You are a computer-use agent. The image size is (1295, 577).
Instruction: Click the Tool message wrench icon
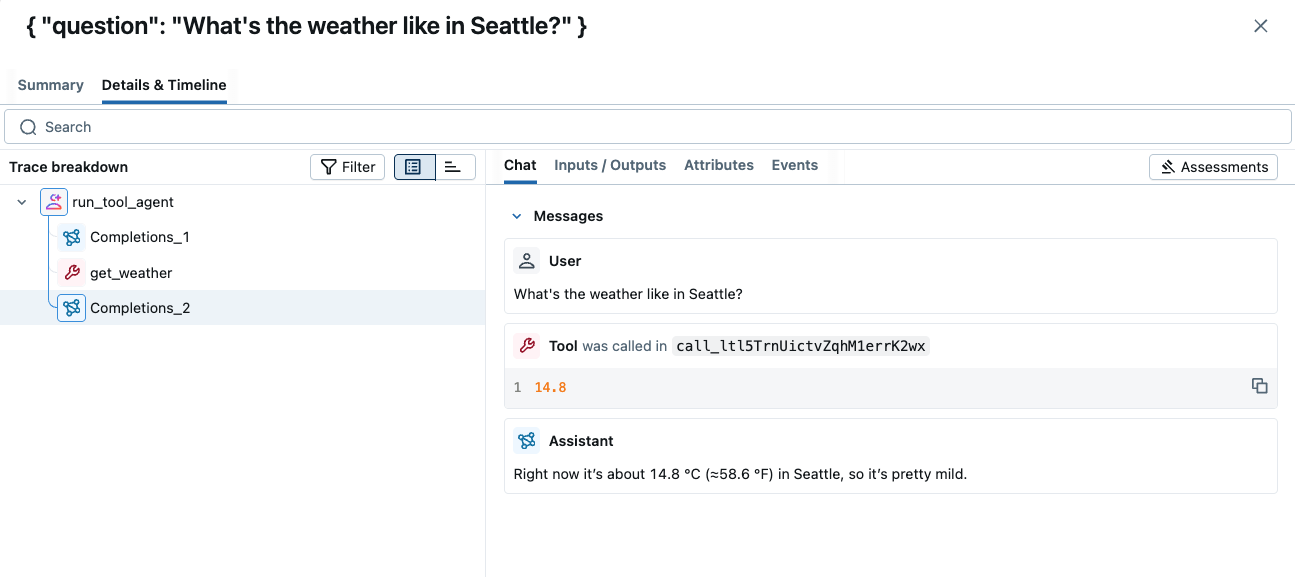(527, 346)
